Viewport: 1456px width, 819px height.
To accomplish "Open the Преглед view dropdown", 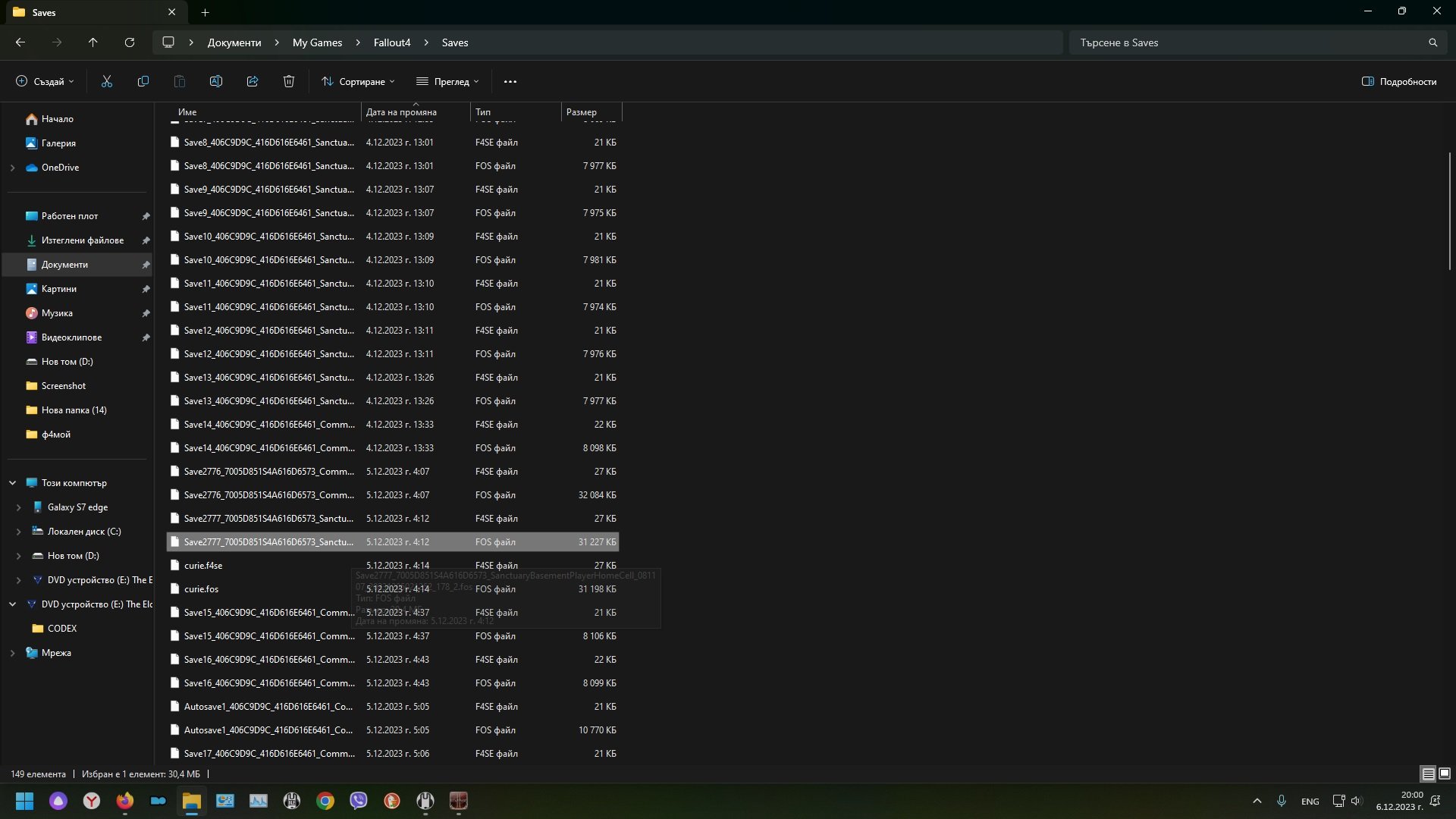I will point(447,81).
